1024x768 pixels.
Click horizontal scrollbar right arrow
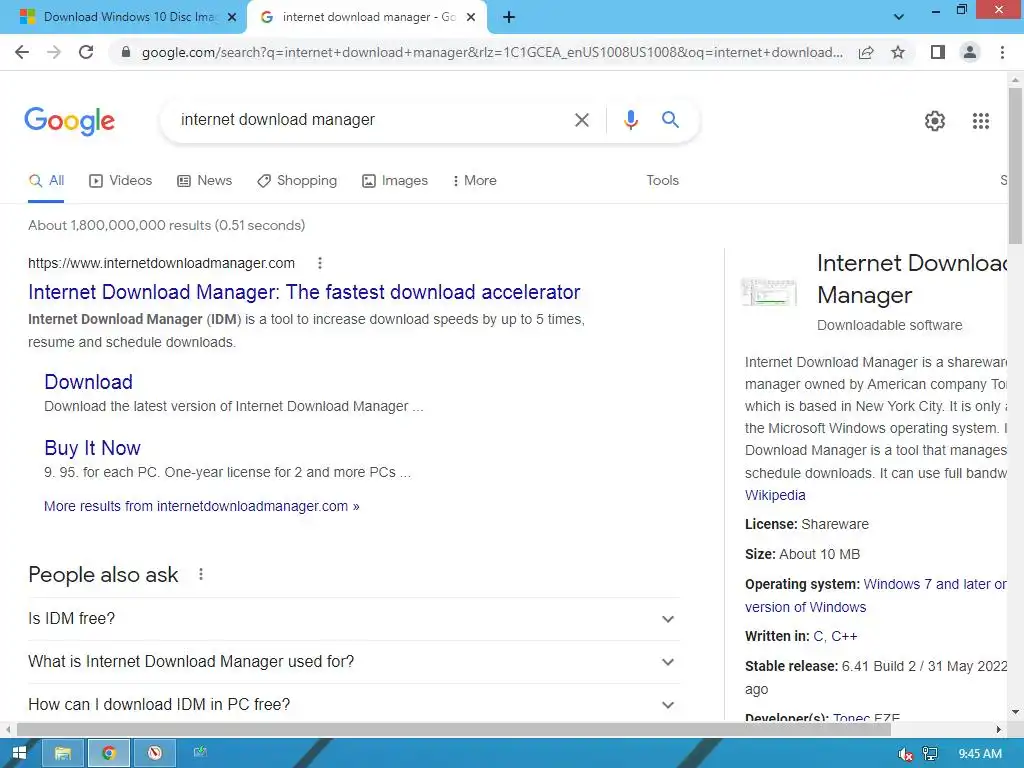coord(999,729)
